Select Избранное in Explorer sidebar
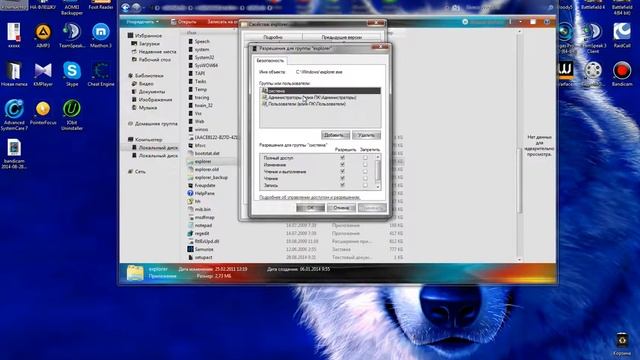The image size is (640, 360). [x=145, y=36]
